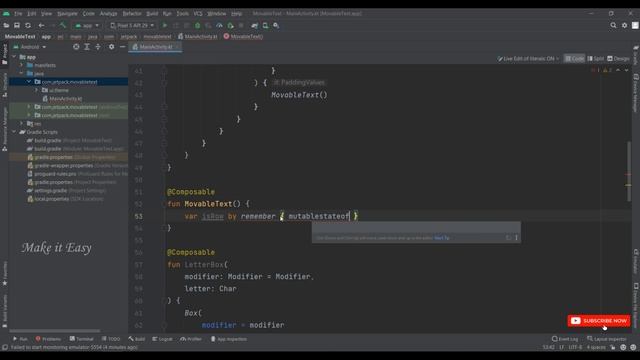Select the MainActivity.kt editor tab
Screen dimensions: 640x360
(156, 47)
